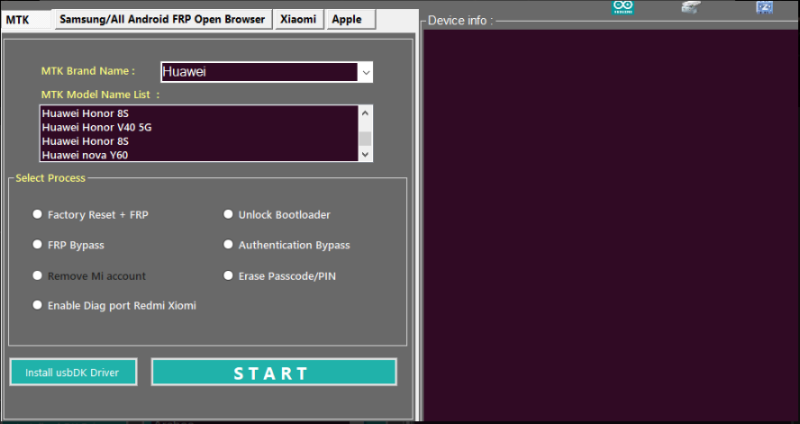Click Install usbDK Driver button
Screen dimensions: 800x424
[73, 372]
